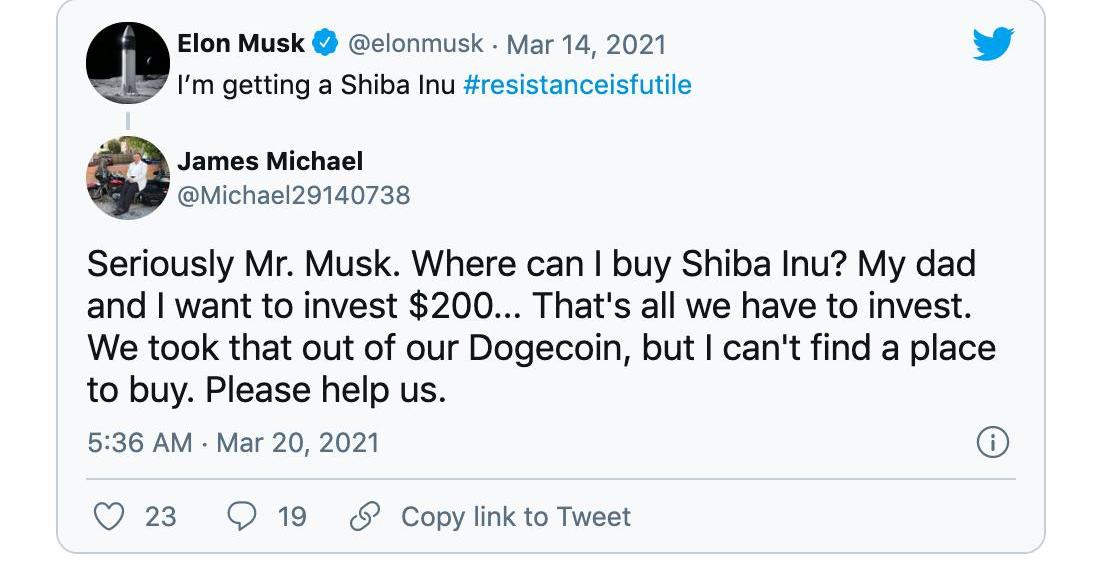Click Elon Musk's blue verified badge
This screenshot has width=1116, height=580.
tap(325, 44)
